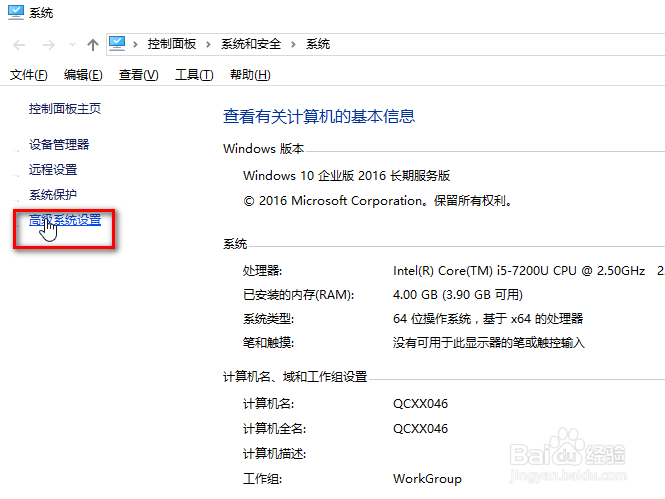Screen dimensions: 665x499
Task: Select processor value Intel(R) Core(TM) i5-7200U
Action: pyautogui.click(x=519, y=270)
